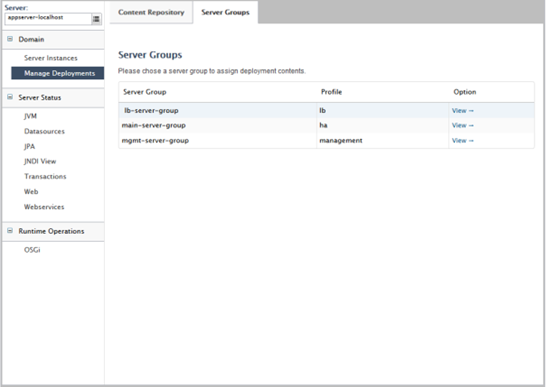Open the JVM status page
This screenshot has height=387, width=546.
pyautogui.click(x=30, y=116)
